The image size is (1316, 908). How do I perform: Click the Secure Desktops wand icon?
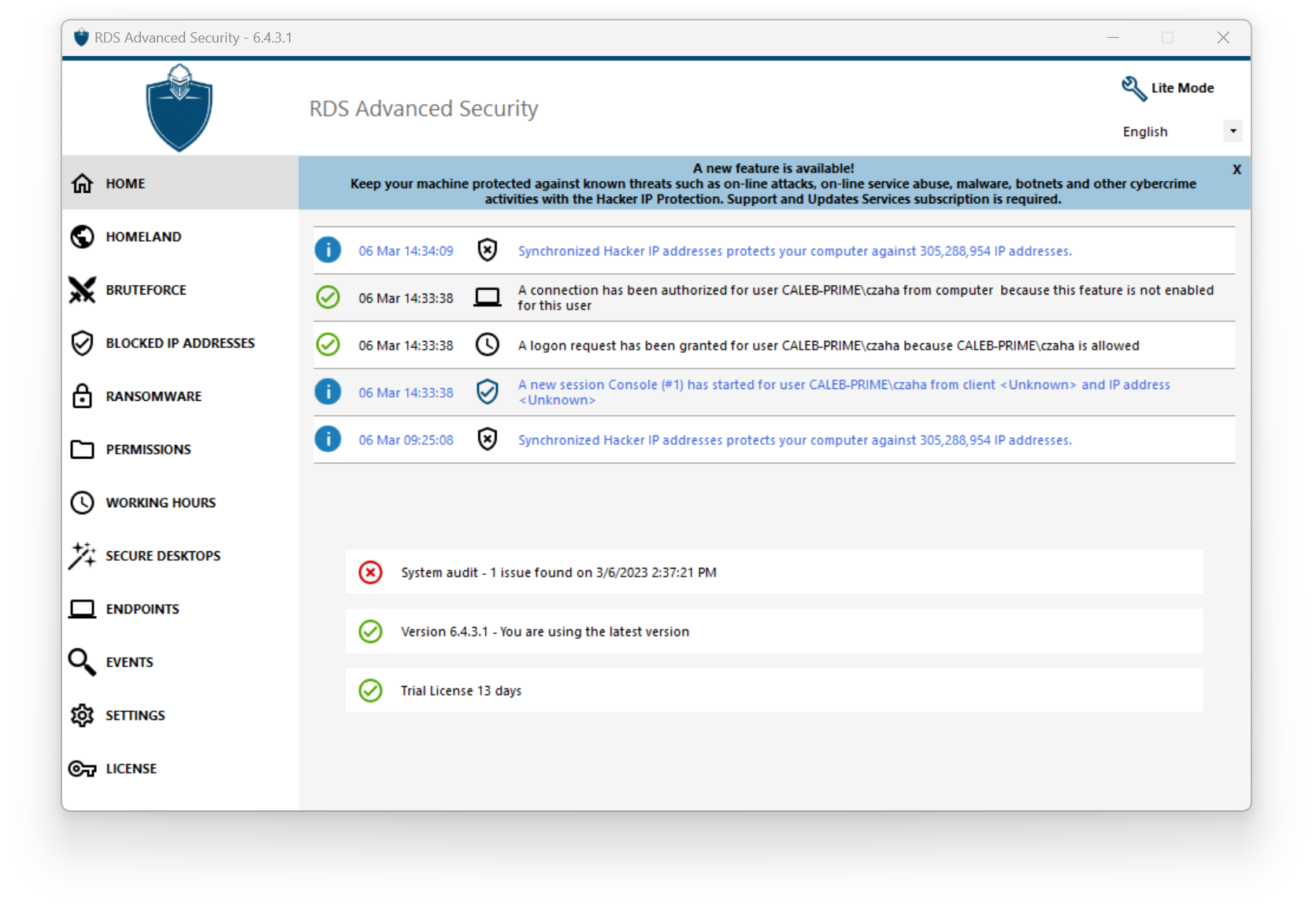click(83, 555)
